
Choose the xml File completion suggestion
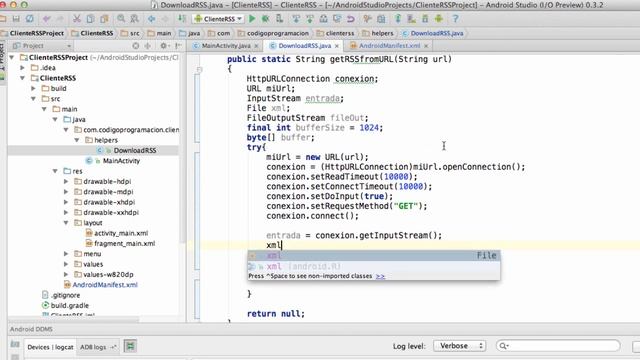(x=373, y=256)
